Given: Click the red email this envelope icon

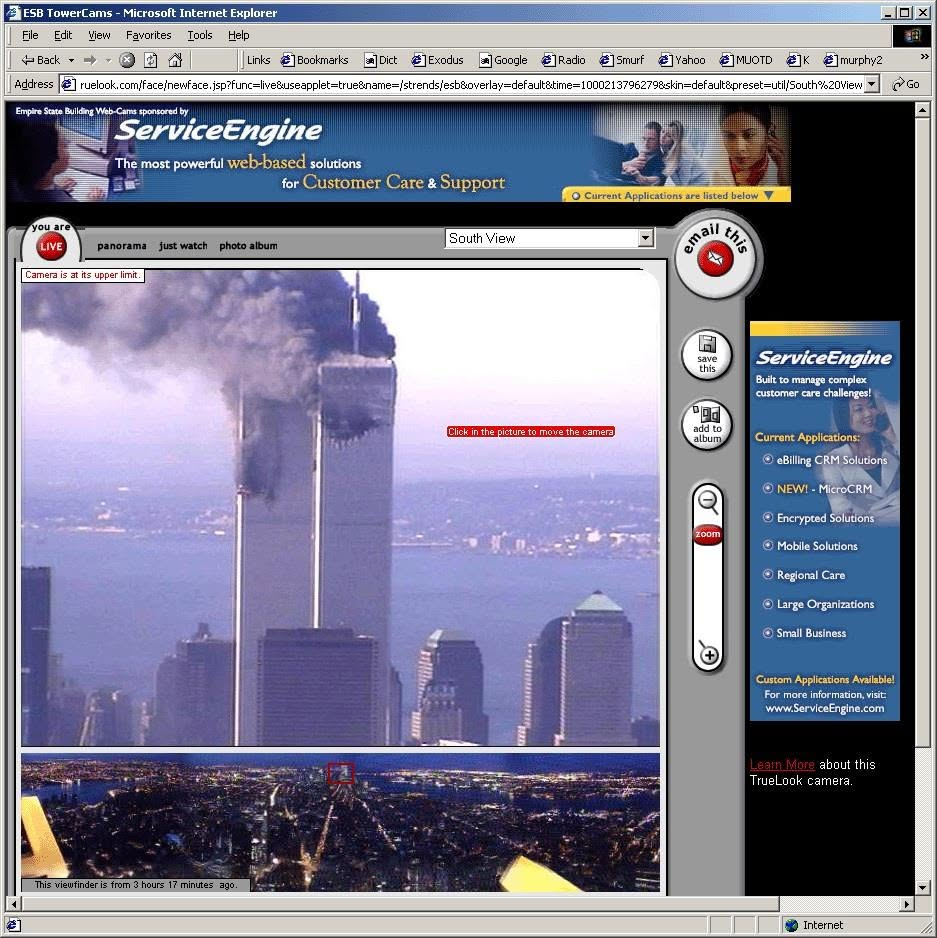Looking at the screenshot, I should 715,259.
